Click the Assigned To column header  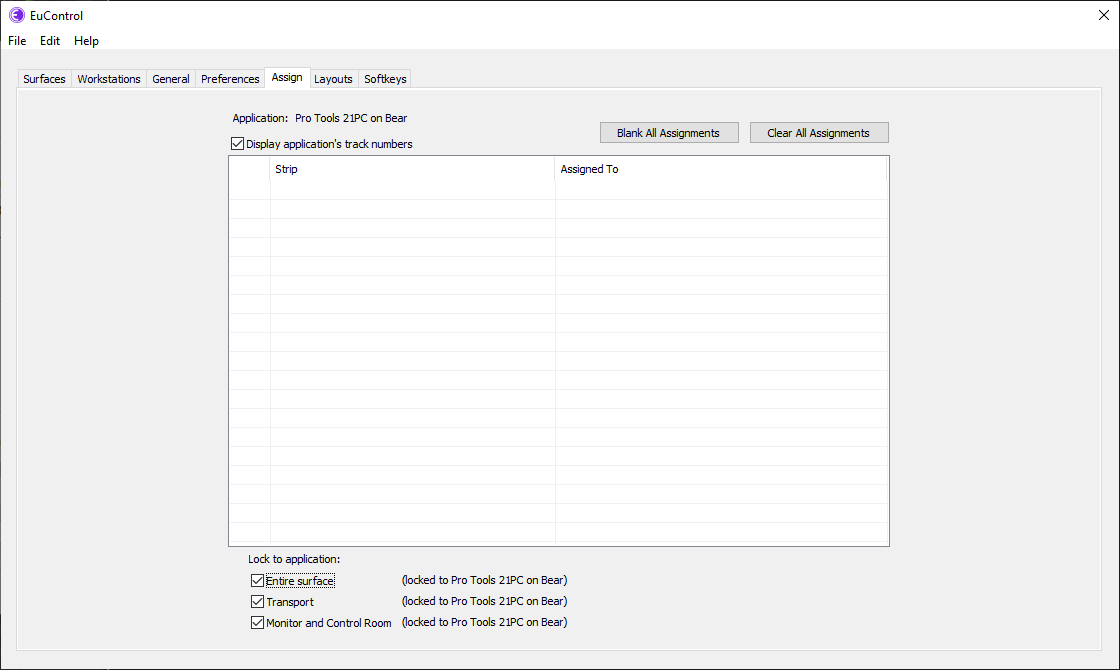pos(720,170)
